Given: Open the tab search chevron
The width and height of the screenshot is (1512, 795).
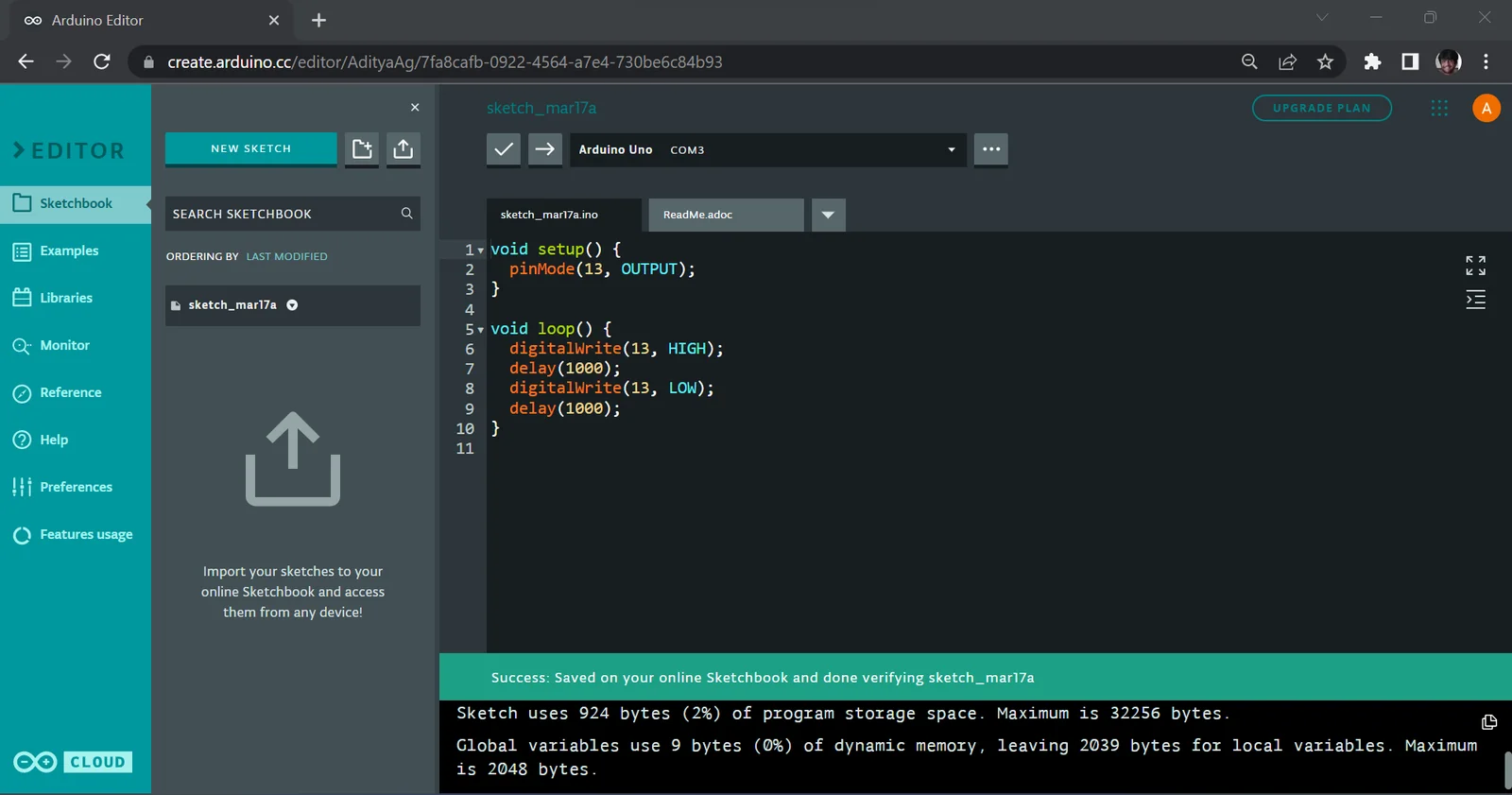Looking at the screenshot, I should 1322,17.
